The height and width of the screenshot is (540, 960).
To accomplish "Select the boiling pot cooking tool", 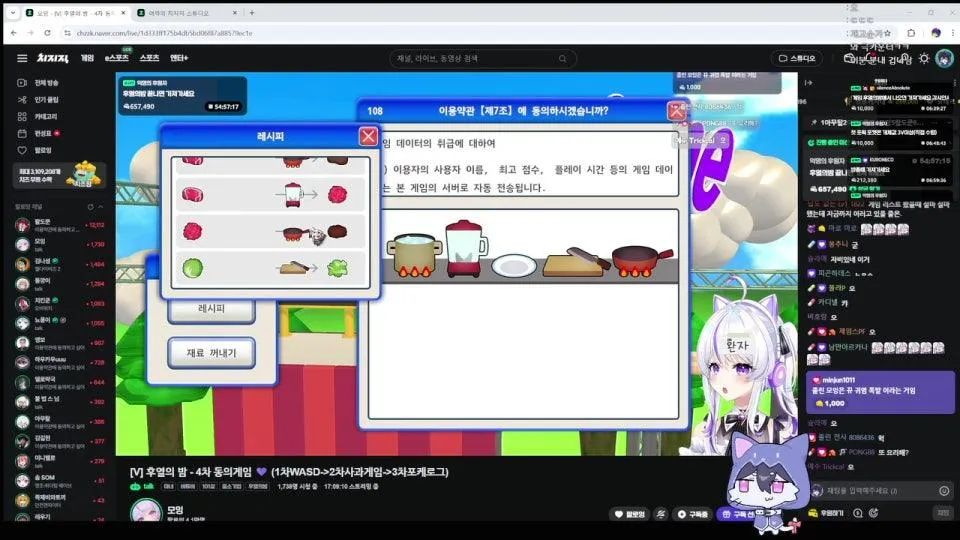I will point(414,253).
